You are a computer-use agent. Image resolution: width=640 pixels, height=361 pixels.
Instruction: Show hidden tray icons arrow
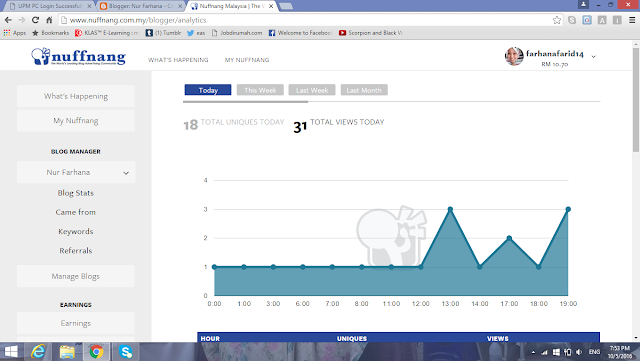[533, 352]
